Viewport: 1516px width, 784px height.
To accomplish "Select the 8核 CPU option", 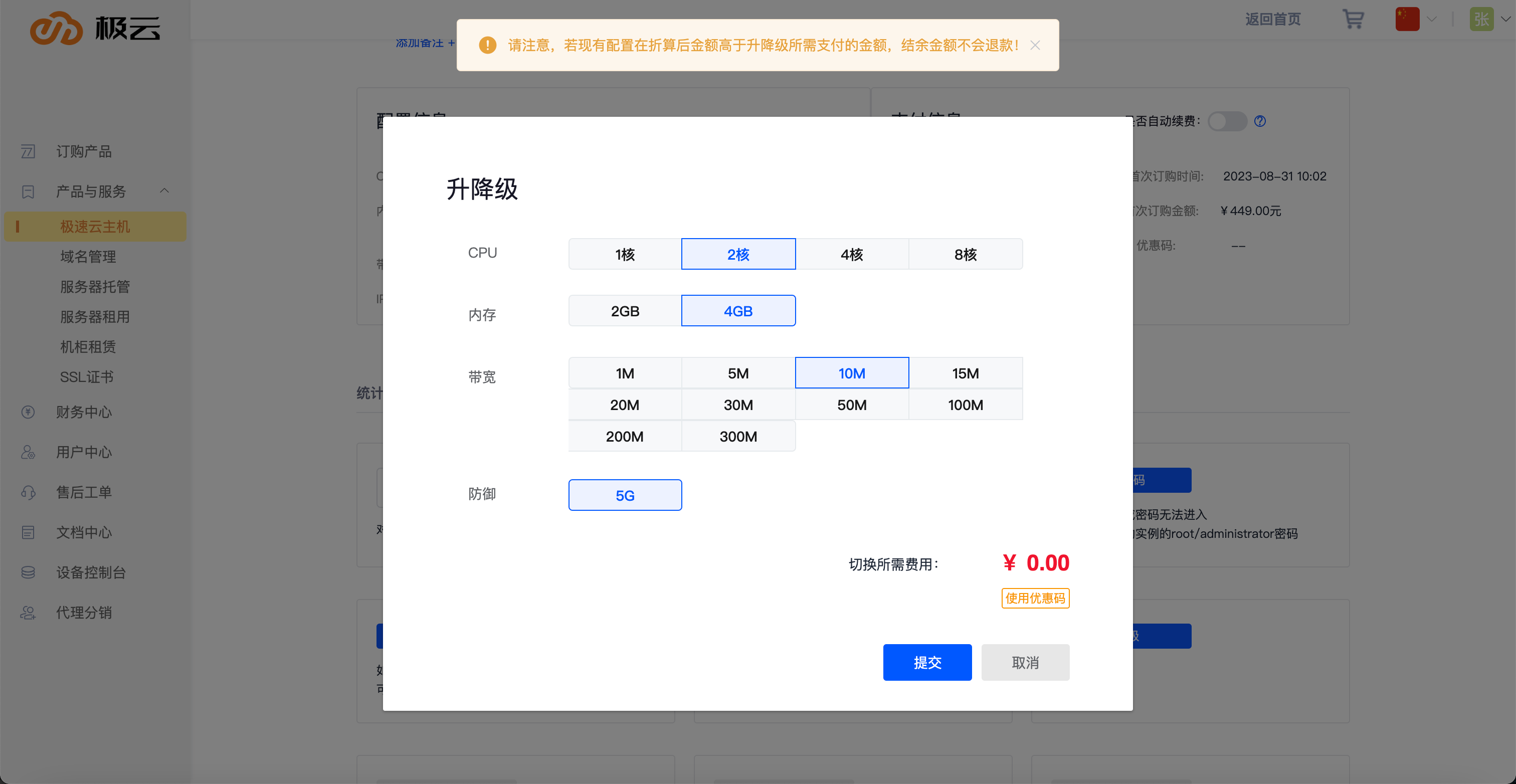I will point(965,254).
